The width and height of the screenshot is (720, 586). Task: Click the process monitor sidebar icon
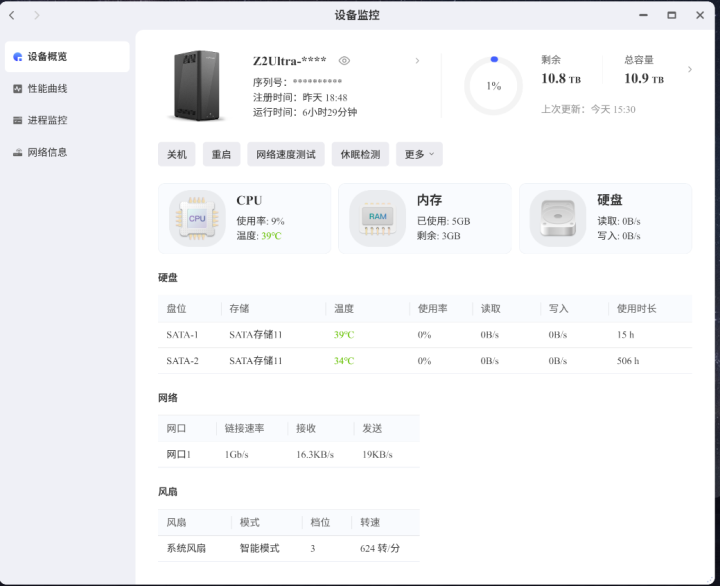click(x=18, y=121)
